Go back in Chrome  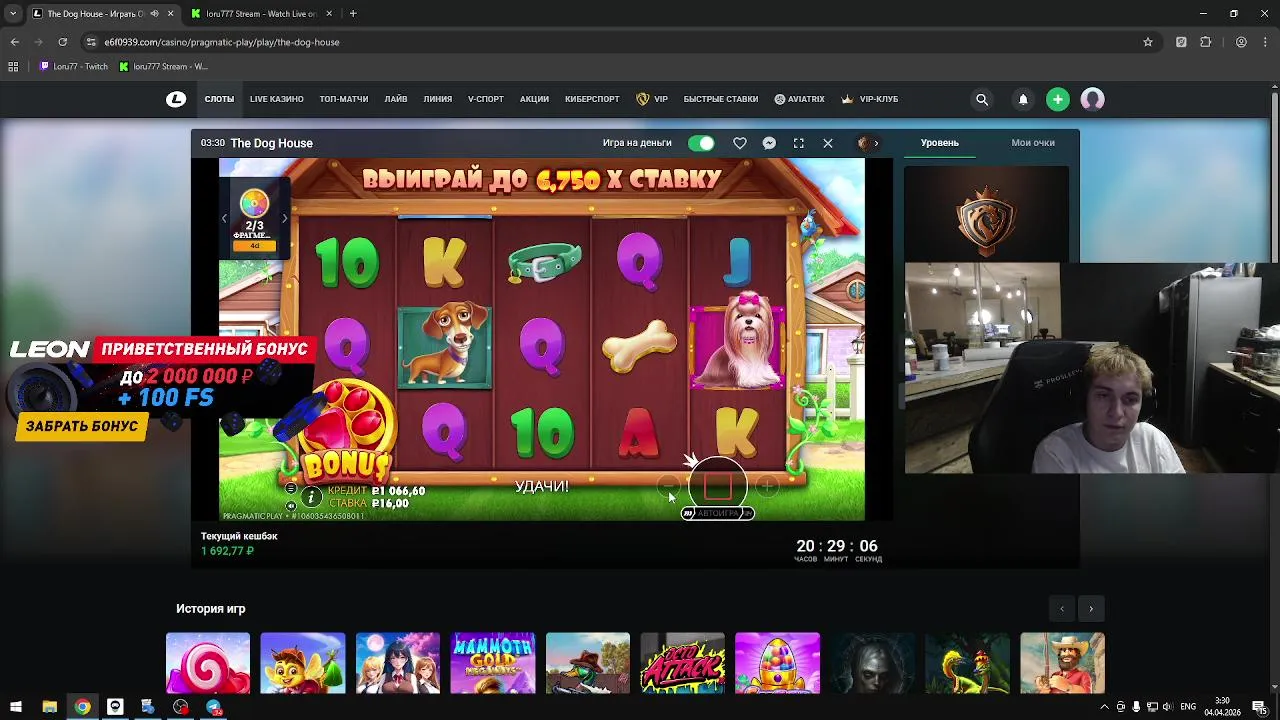[14, 42]
